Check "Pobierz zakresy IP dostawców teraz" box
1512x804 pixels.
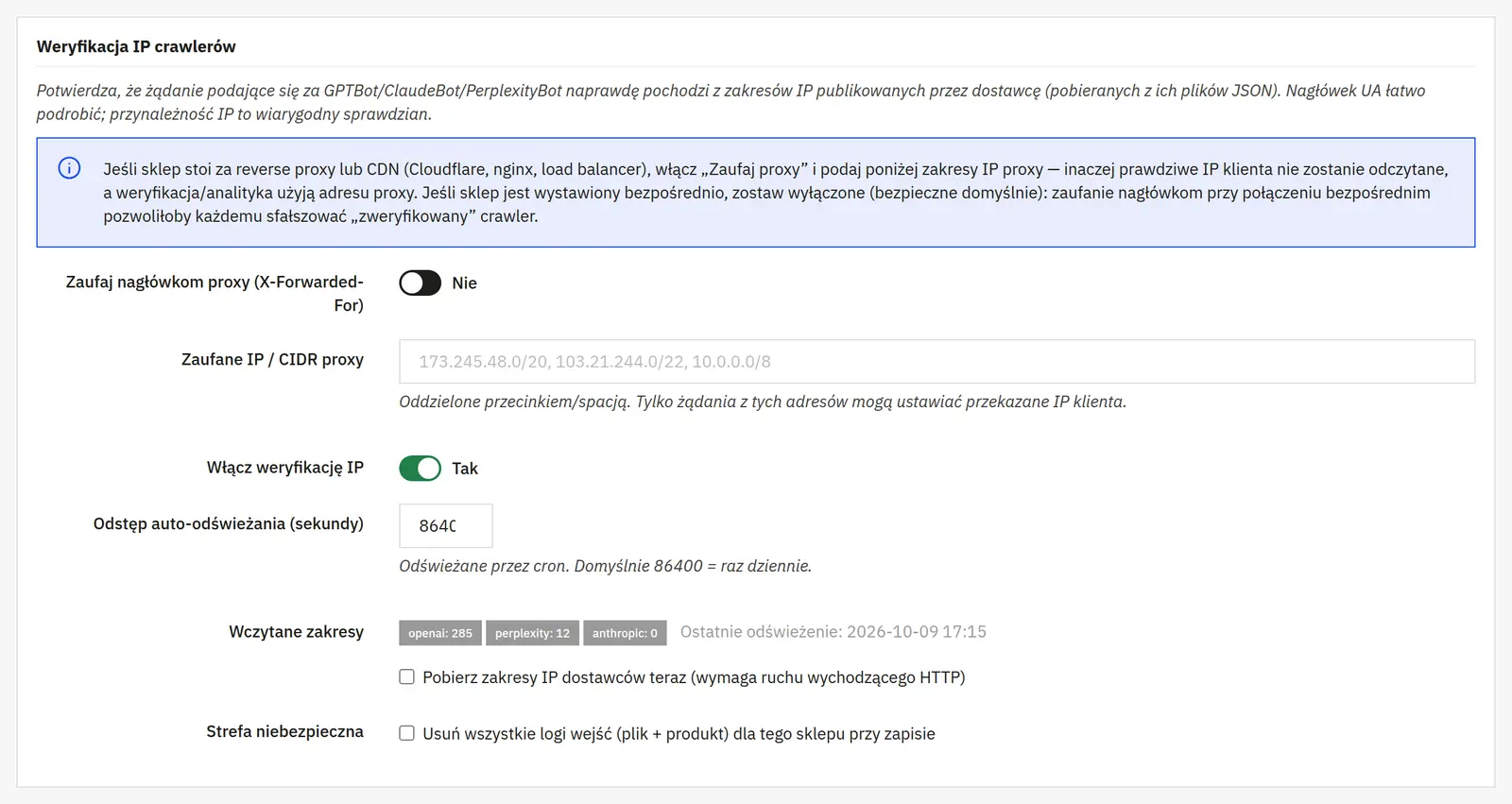pyautogui.click(x=406, y=677)
